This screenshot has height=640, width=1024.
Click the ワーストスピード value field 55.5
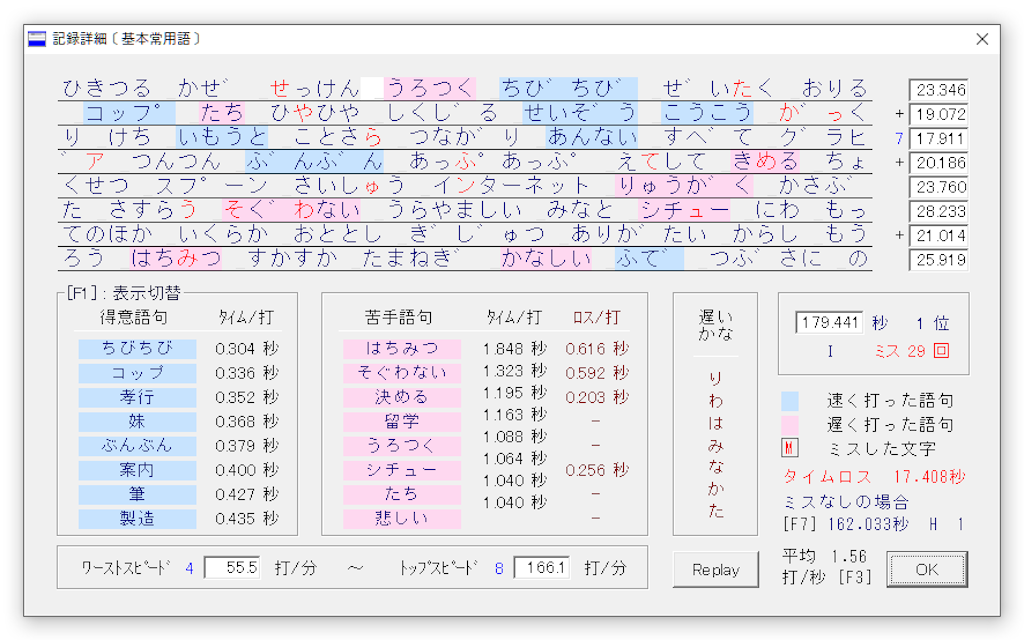click(232, 568)
